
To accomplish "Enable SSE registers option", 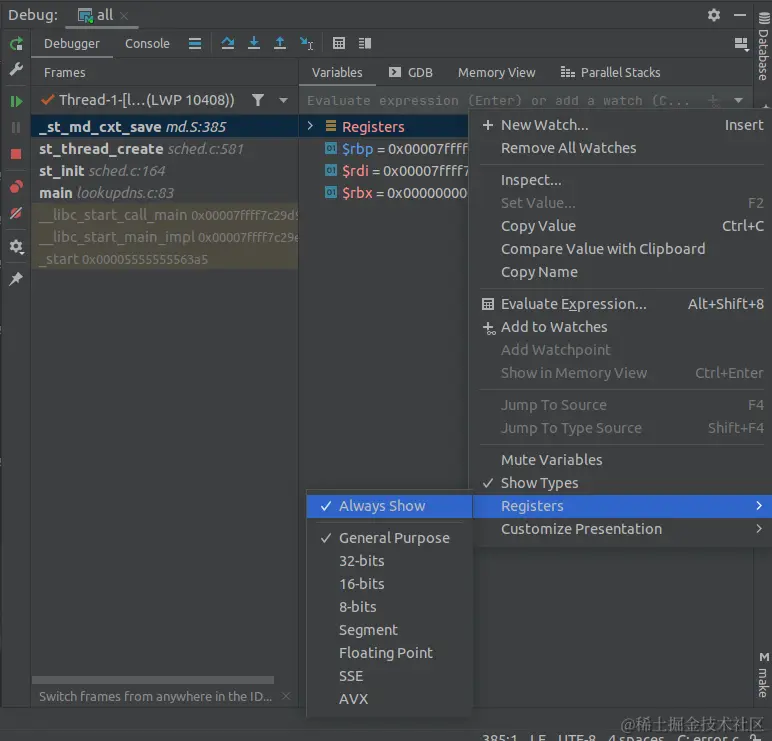I will click(x=389, y=676).
